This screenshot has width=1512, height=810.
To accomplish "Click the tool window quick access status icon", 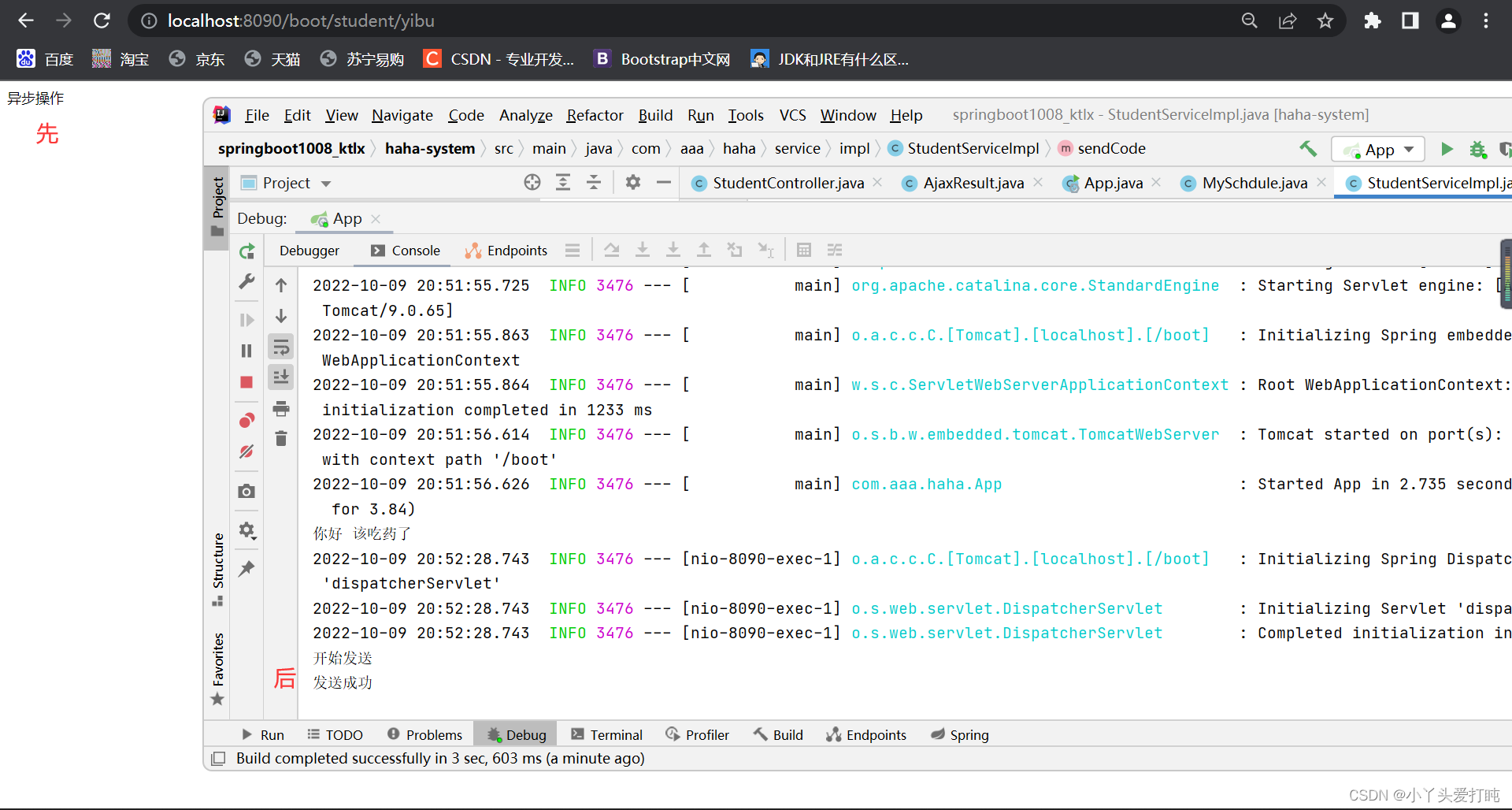I will [218, 758].
